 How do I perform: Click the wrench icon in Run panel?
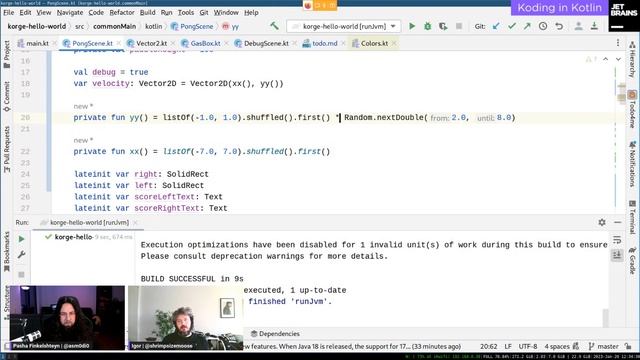pos(22,255)
